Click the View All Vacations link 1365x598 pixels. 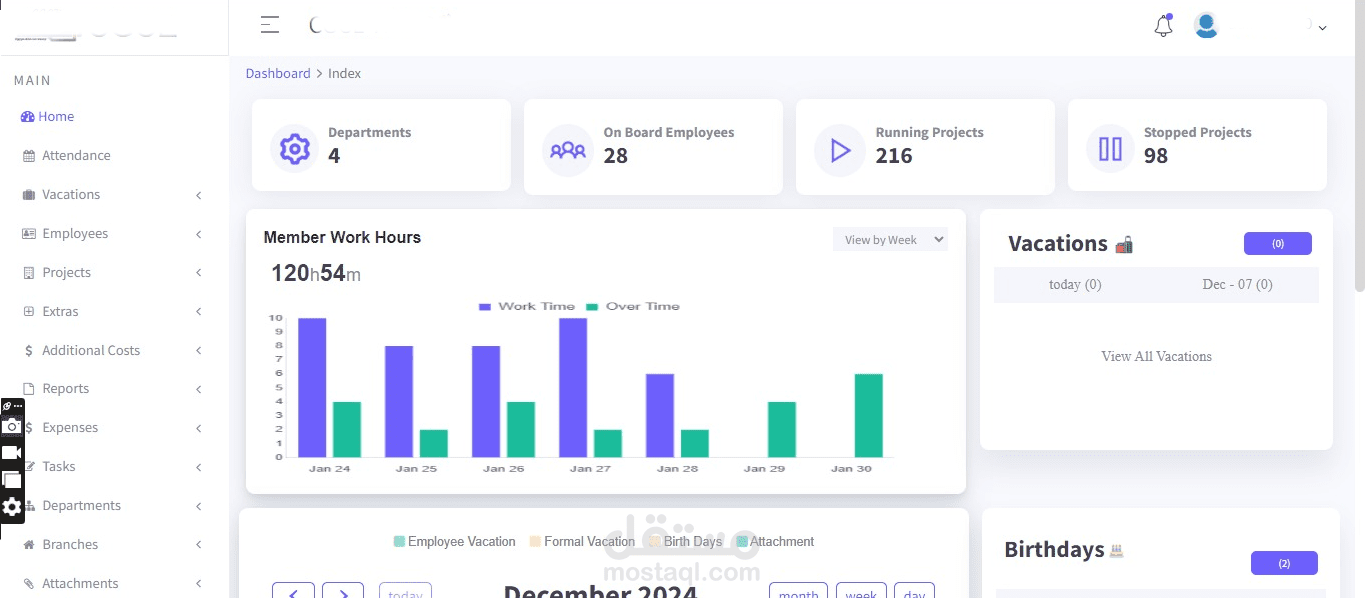click(1156, 356)
